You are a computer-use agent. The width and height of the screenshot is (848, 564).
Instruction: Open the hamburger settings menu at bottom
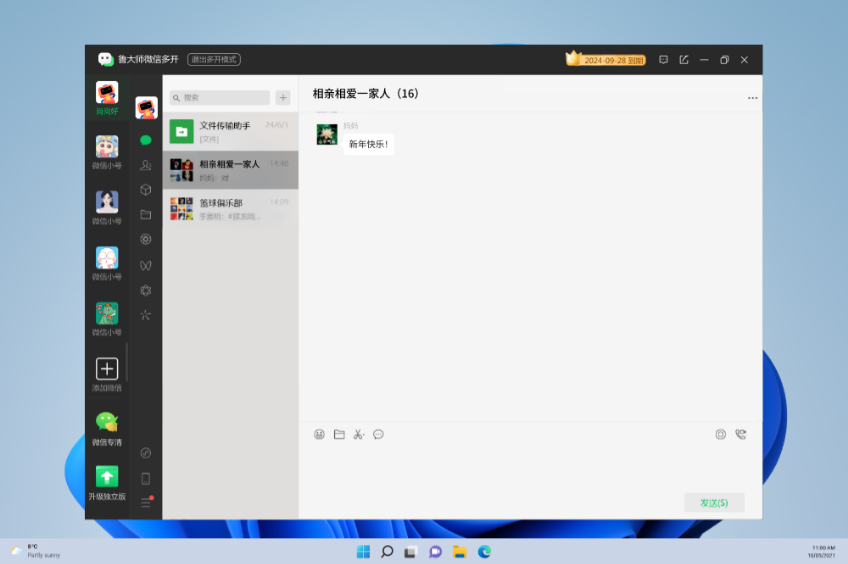(x=146, y=503)
